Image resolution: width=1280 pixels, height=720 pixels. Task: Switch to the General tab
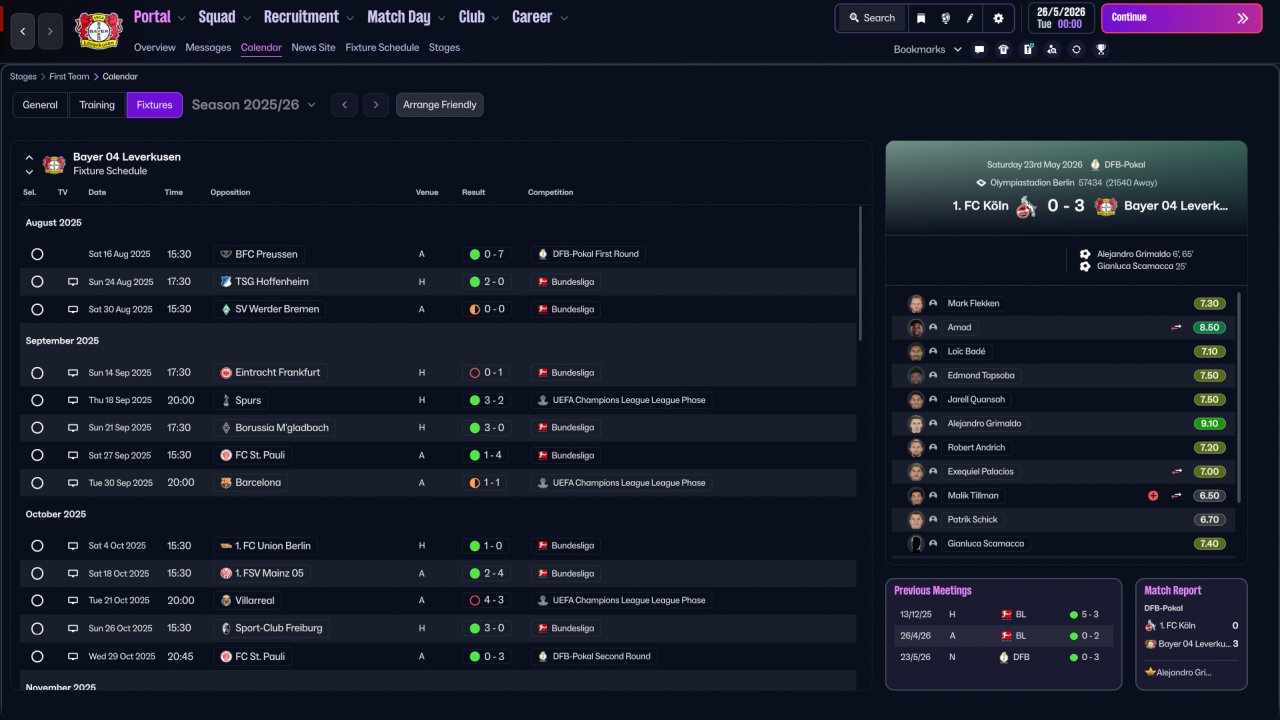(40, 105)
